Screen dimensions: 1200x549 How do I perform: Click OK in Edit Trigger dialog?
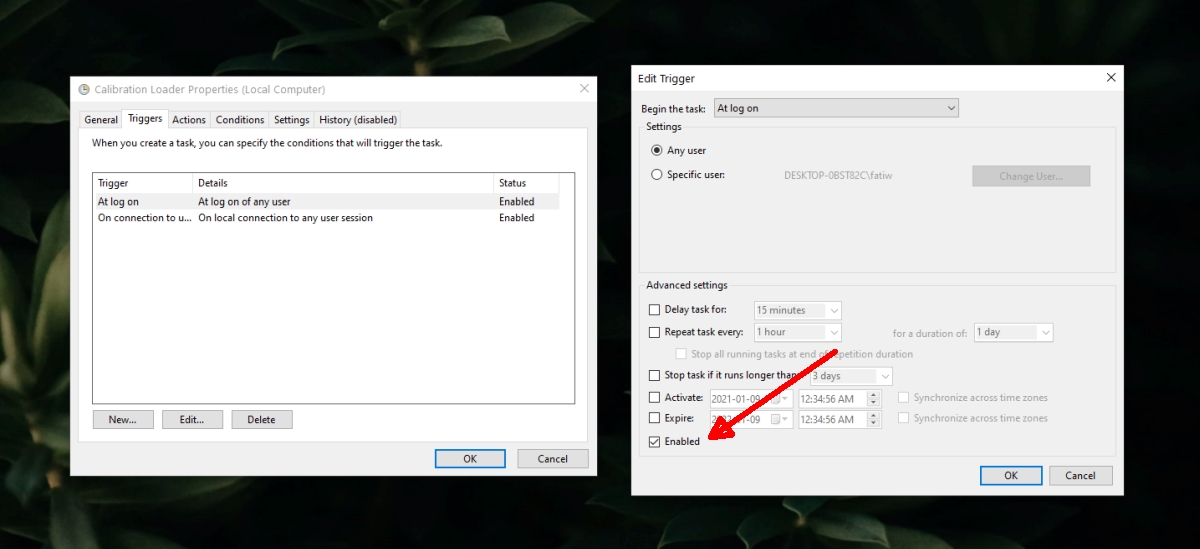1011,476
